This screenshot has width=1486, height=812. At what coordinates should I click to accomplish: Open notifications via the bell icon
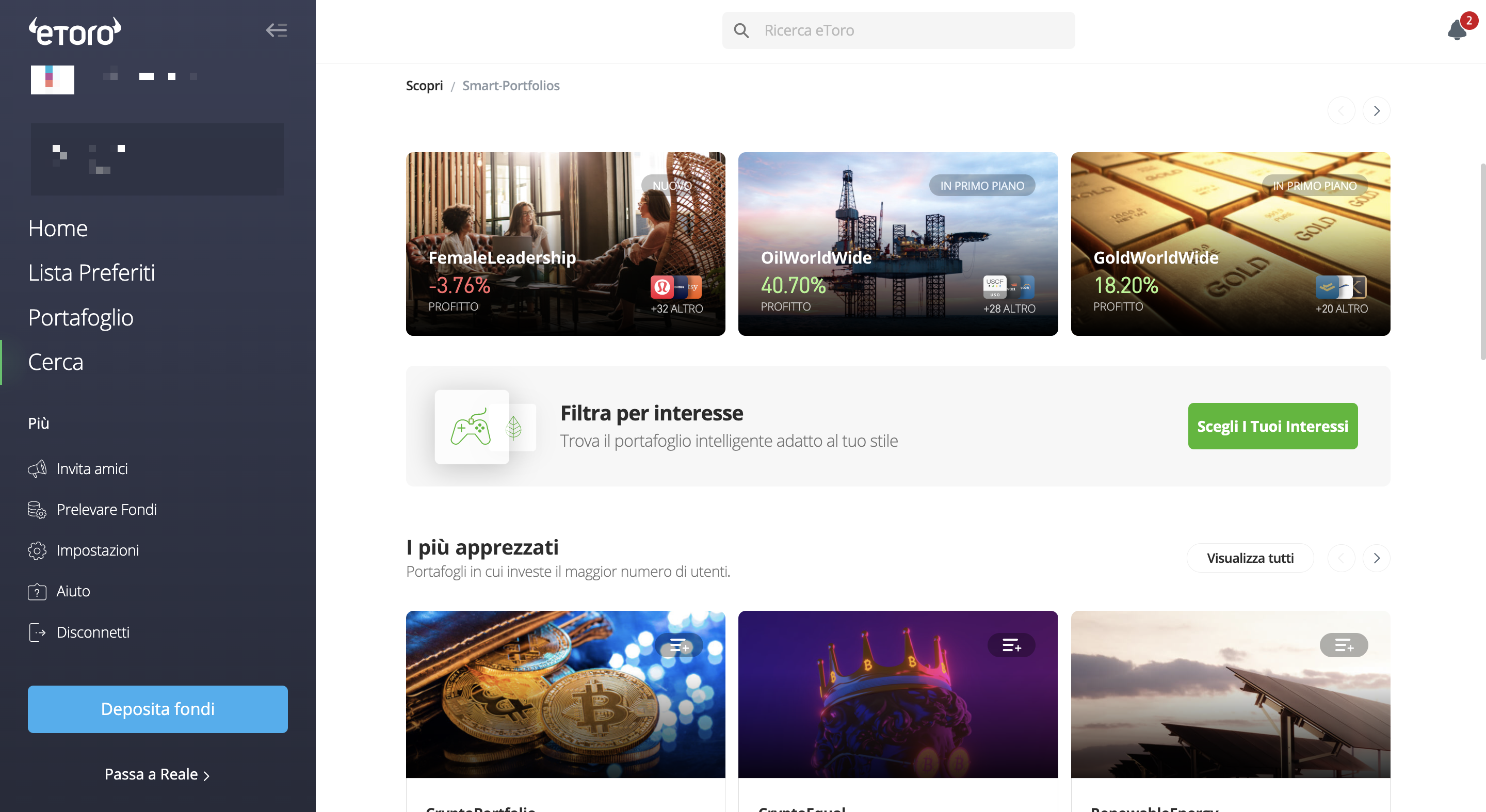click(x=1457, y=29)
